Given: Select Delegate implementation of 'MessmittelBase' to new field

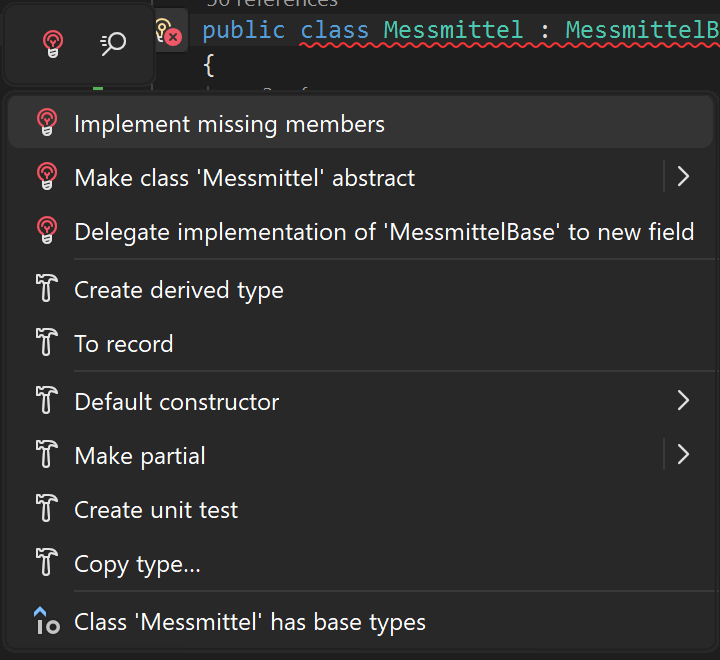Looking at the screenshot, I should tap(360, 231).
